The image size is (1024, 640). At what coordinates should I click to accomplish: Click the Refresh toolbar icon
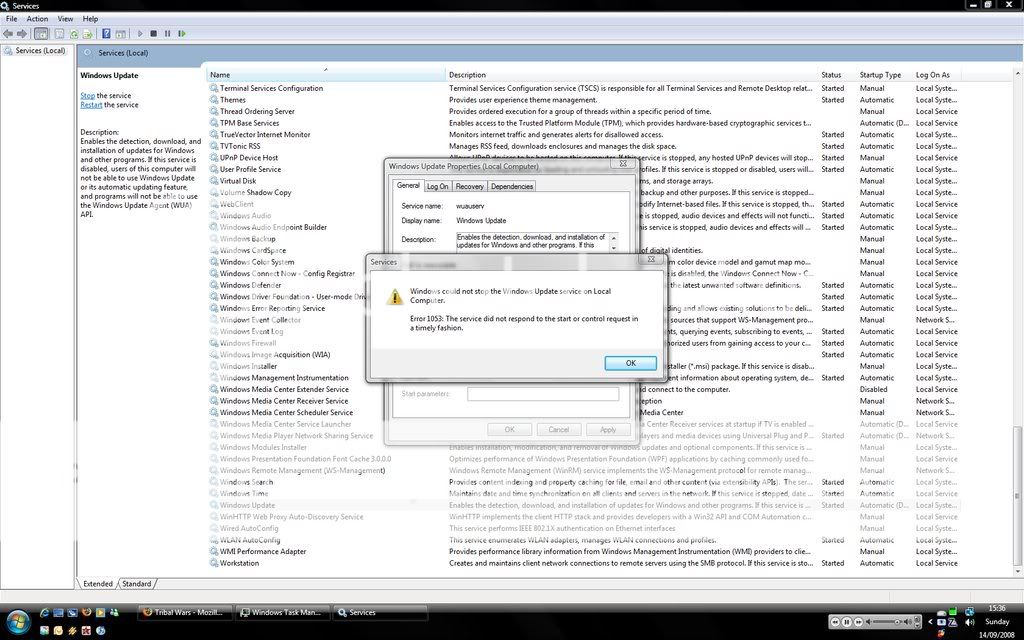point(74,34)
